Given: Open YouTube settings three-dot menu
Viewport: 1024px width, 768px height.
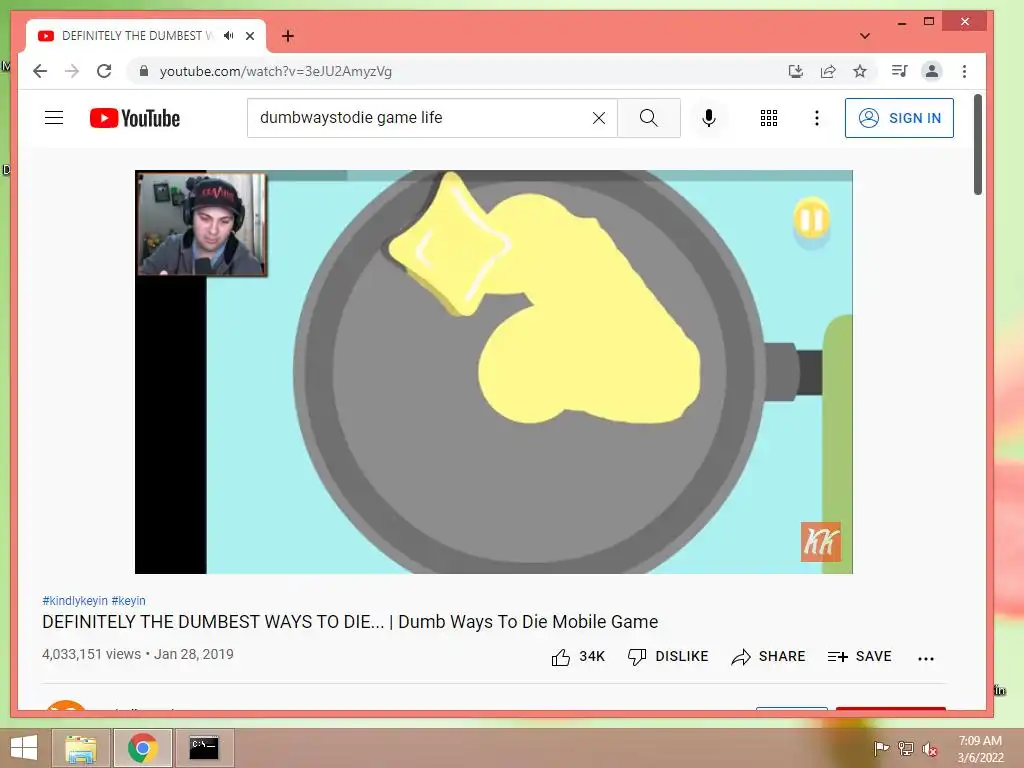Looking at the screenshot, I should click(816, 118).
